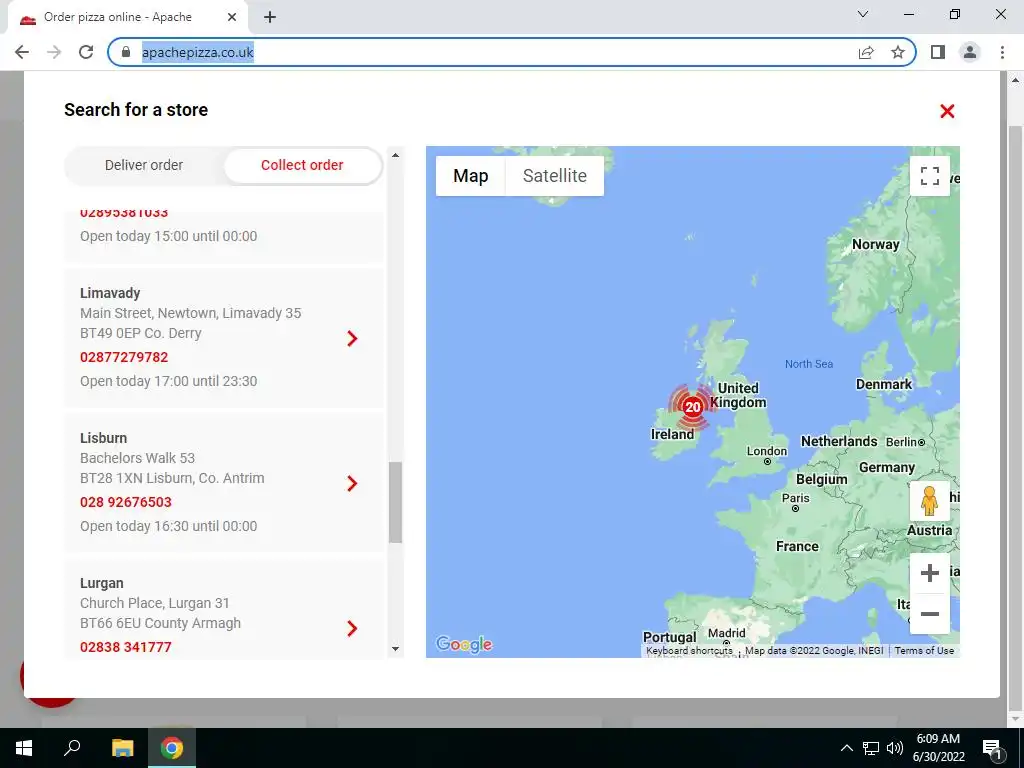
Task: Click Limavady hours 17:00 until 23:30
Action: coord(168,381)
